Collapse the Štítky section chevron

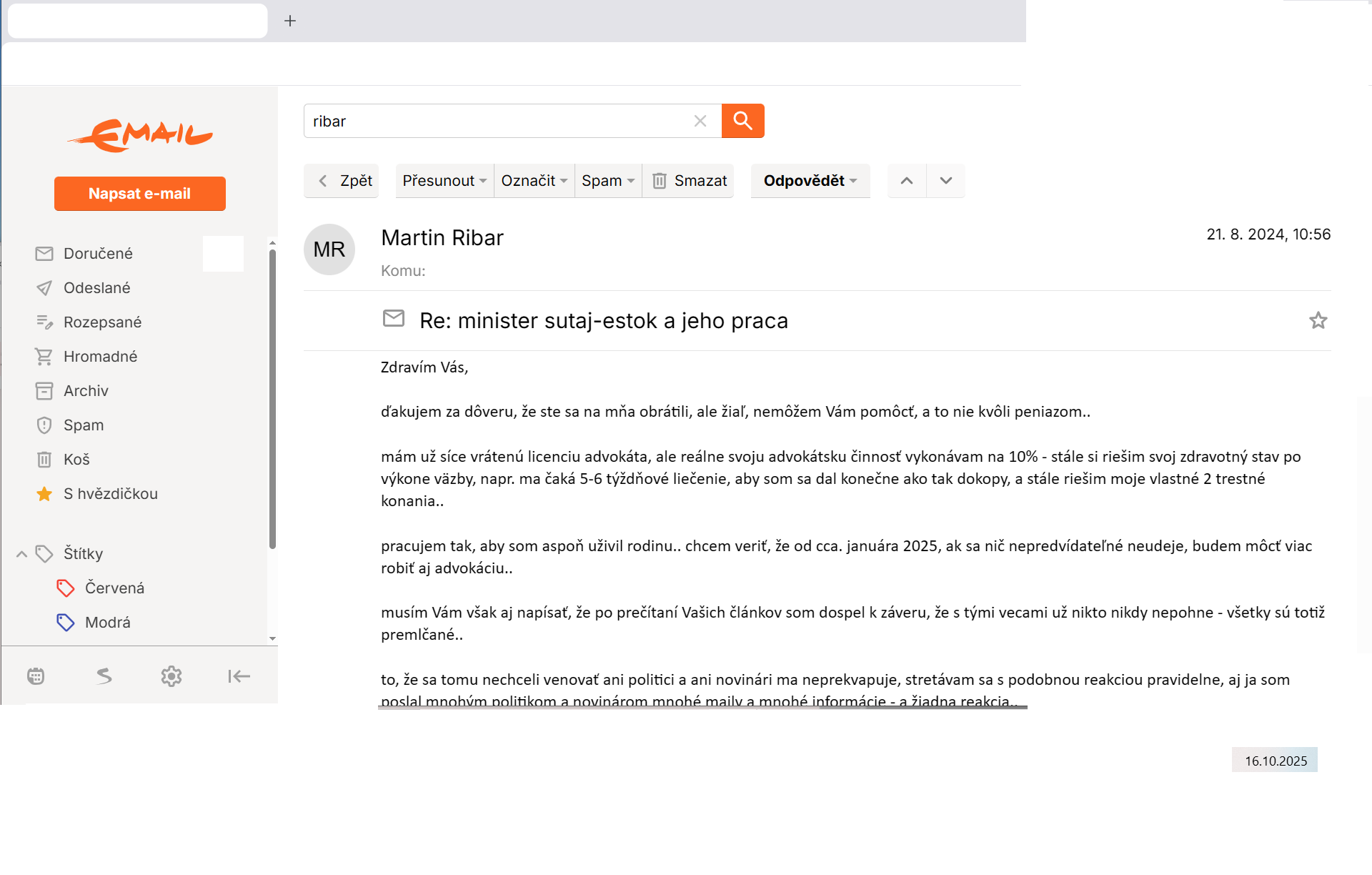point(21,554)
